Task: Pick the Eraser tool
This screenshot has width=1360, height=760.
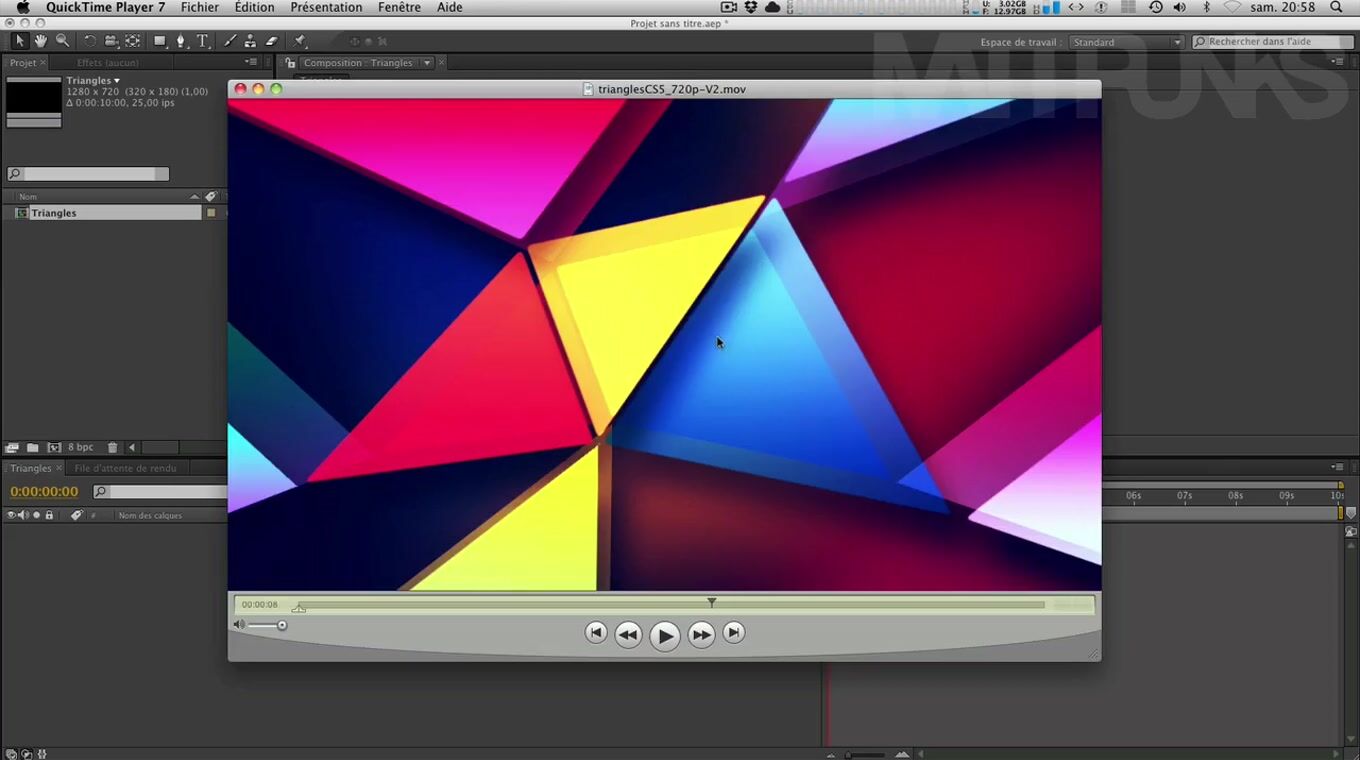Action: [x=271, y=41]
